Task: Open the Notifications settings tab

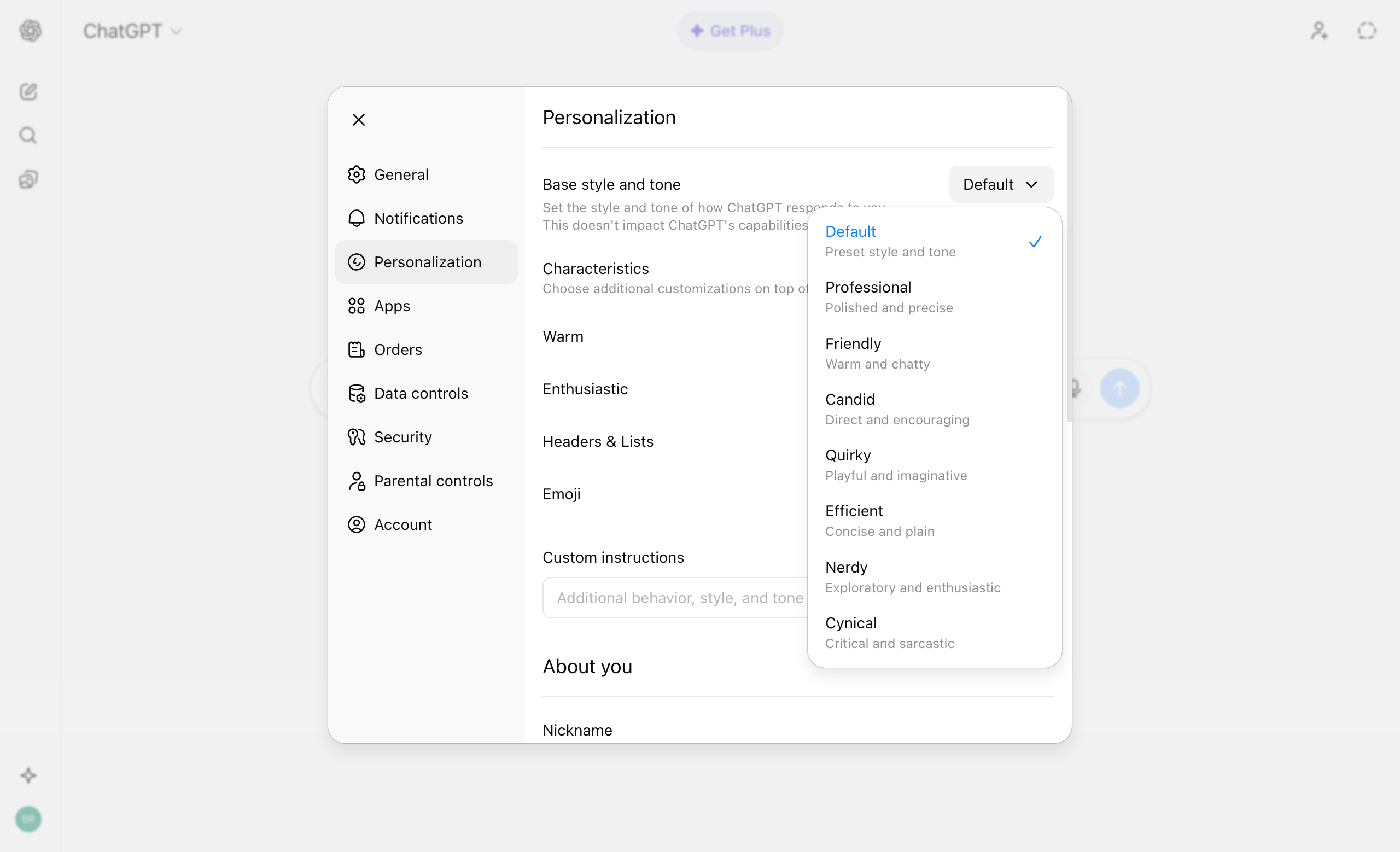Action: pos(426,218)
